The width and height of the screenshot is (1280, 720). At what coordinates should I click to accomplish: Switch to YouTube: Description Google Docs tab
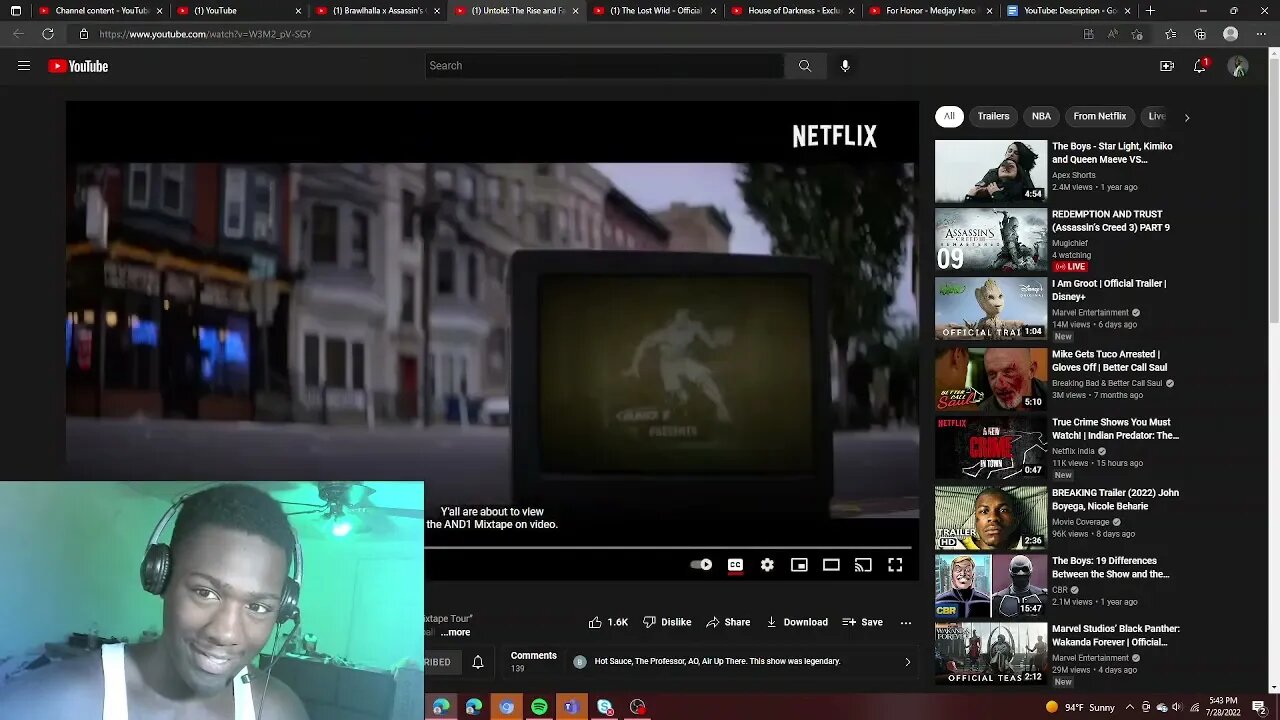tap(1071, 11)
